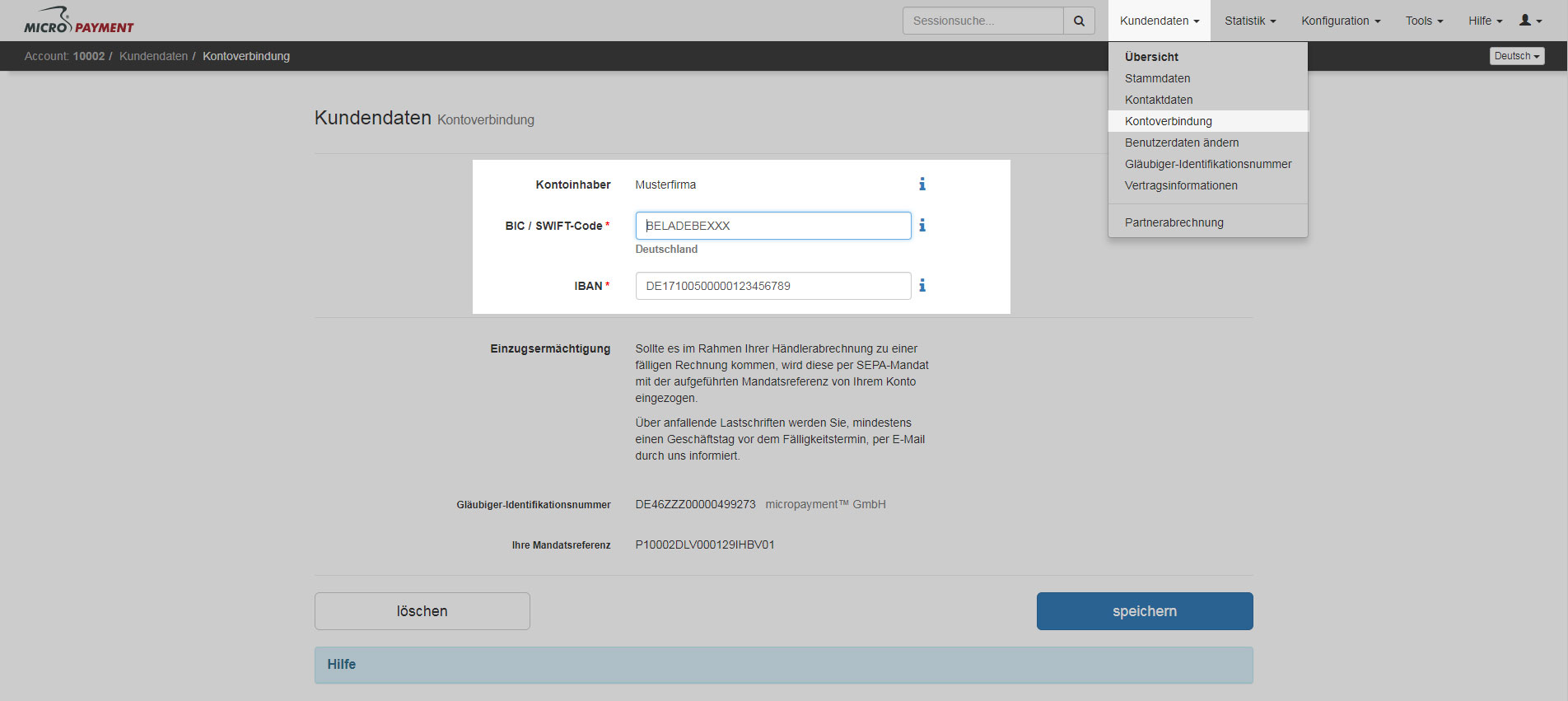Select Stammdaten from the Kundendaten menu

(x=1157, y=78)
